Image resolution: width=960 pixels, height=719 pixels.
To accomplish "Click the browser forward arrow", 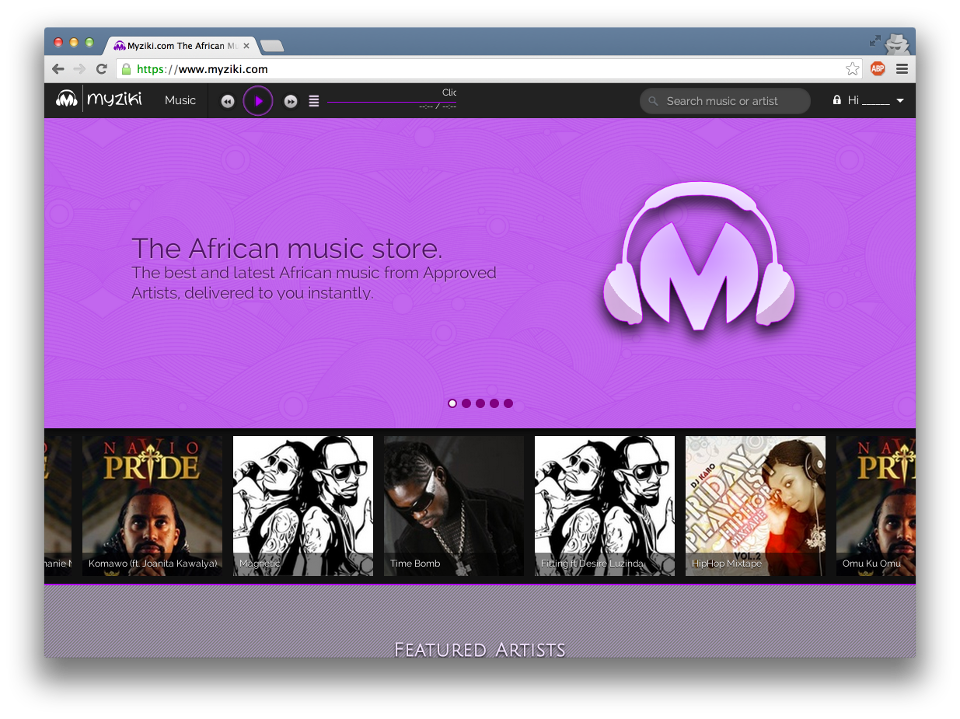I will (80, 69).
